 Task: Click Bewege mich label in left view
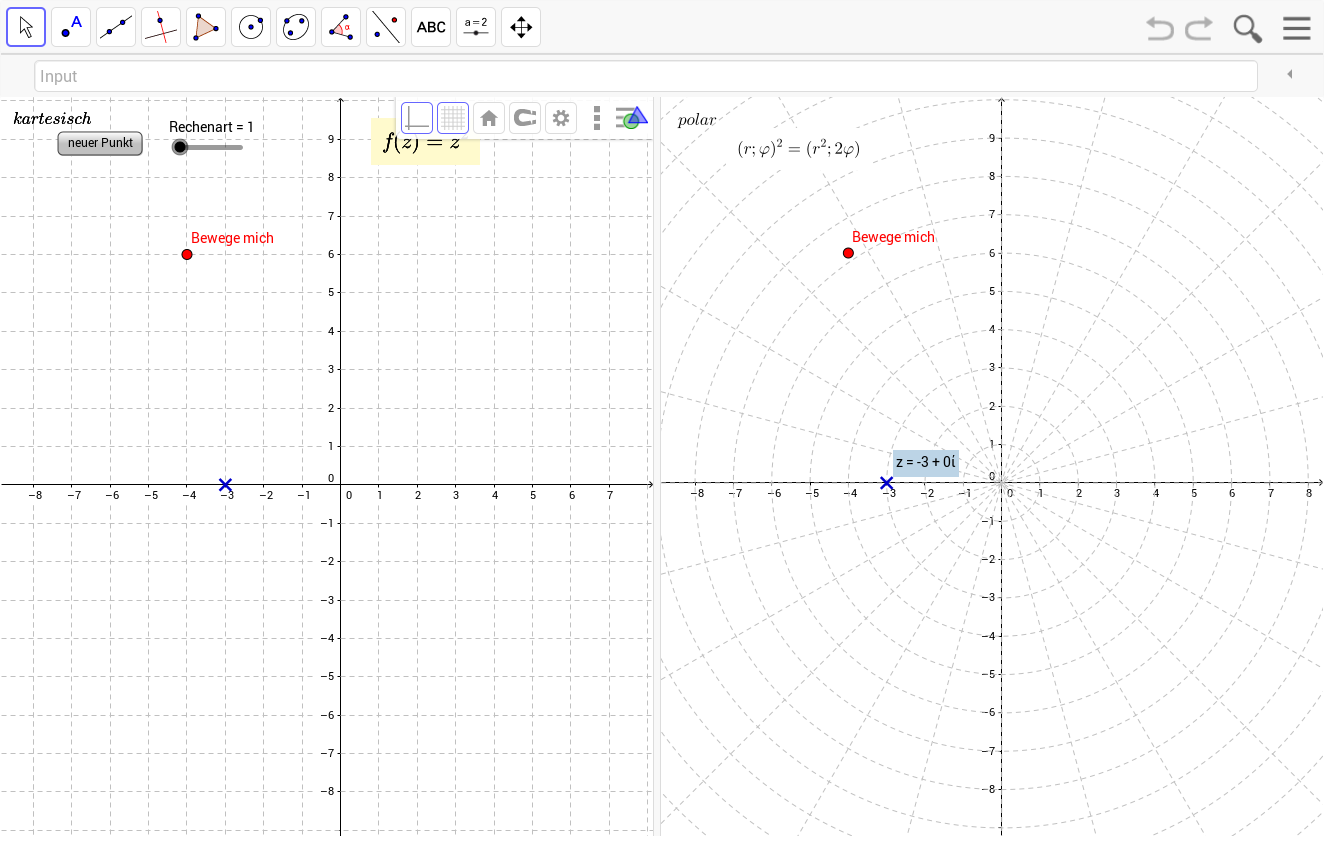click(232, 238)
